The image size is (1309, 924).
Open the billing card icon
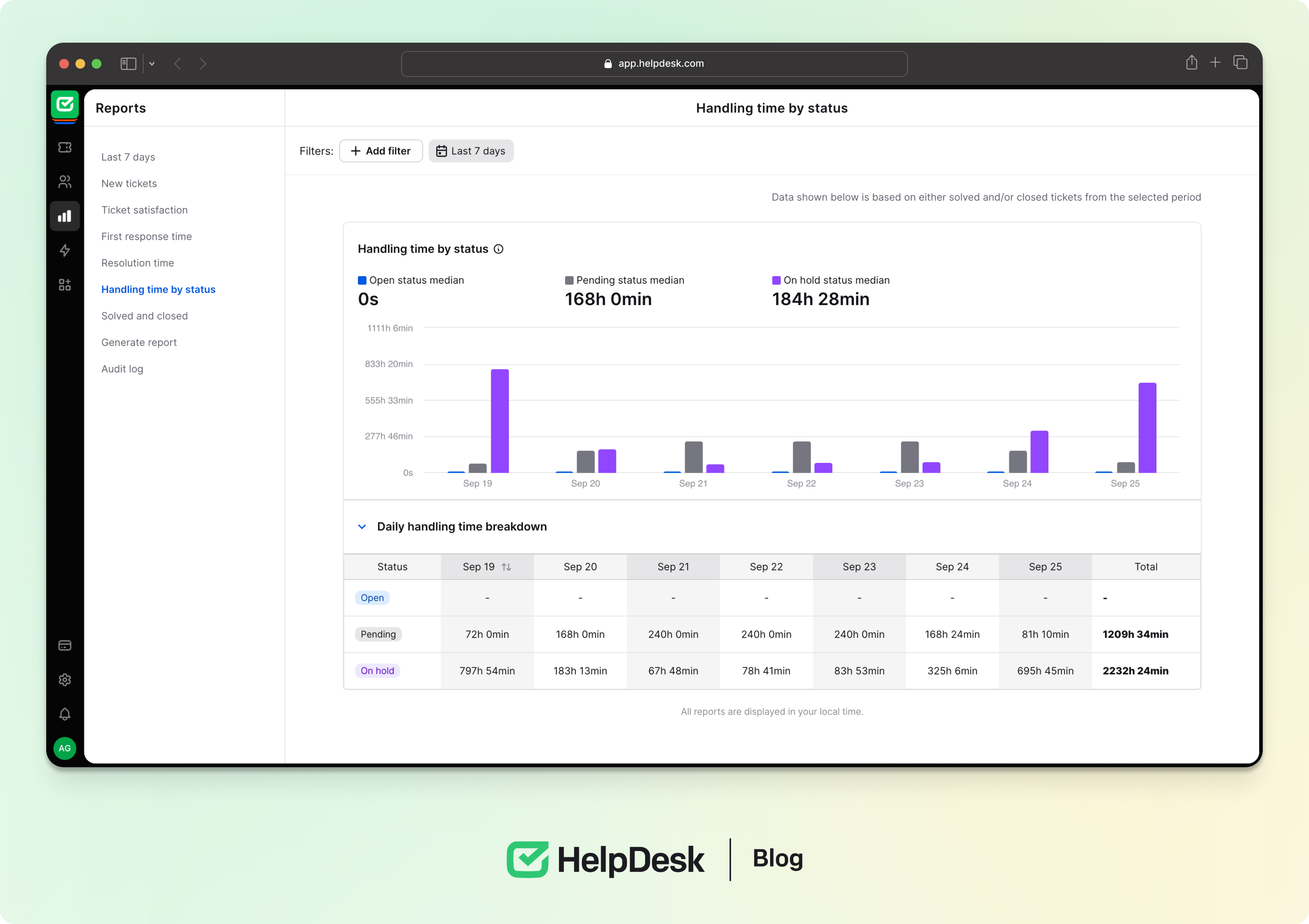64,645
